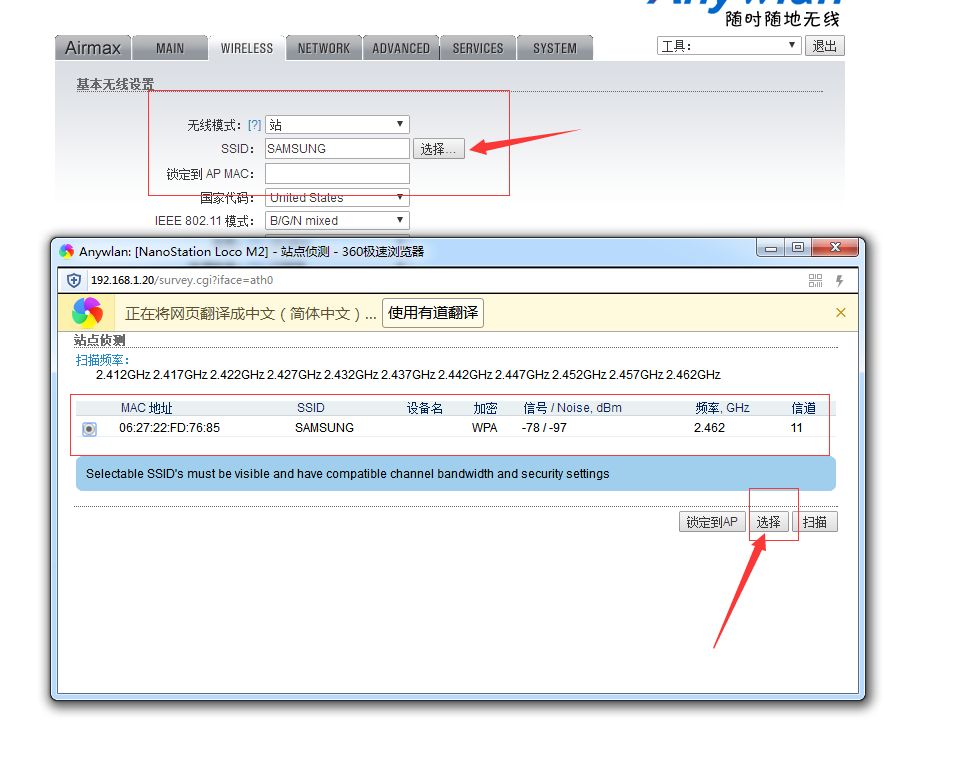The image size is (961, 768).
Task: Select the radio button for SAMSUNG network
Action: pos(89,429)
